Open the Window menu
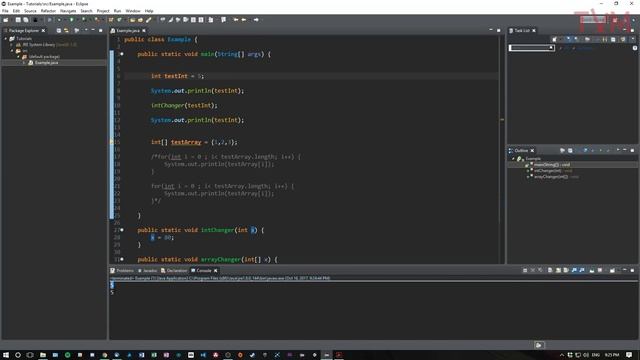640x360 pixels. [x=133, y=11]
